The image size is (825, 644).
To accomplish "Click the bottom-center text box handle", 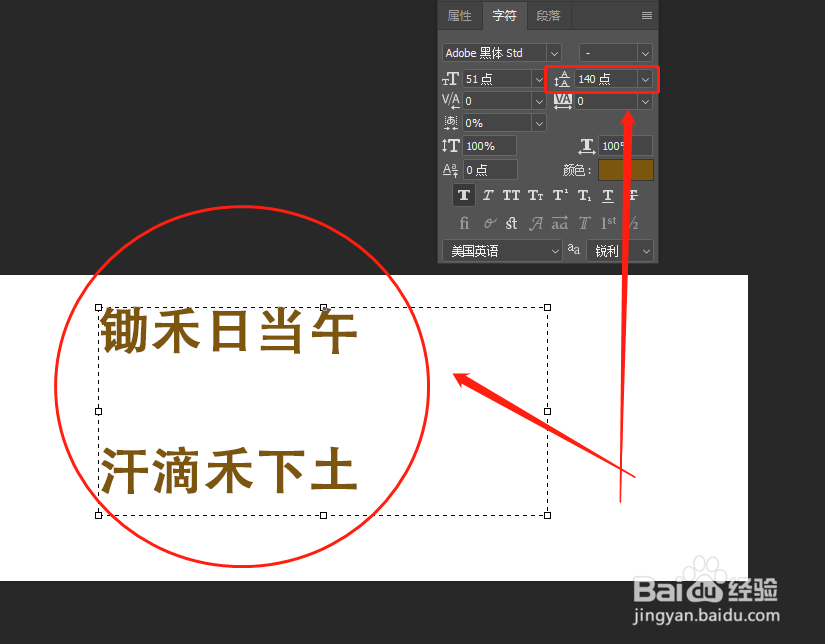I will 324,516.
